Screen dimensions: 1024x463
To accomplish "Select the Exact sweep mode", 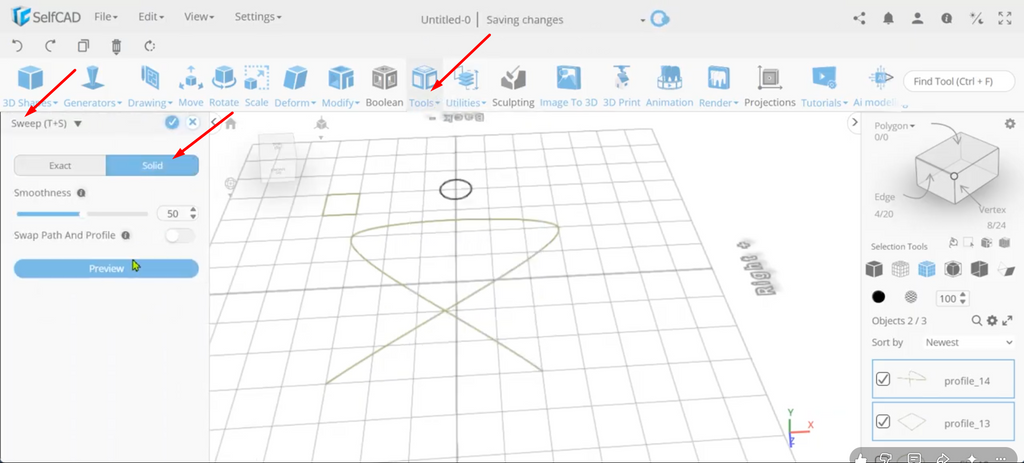I will coord(60,166).
